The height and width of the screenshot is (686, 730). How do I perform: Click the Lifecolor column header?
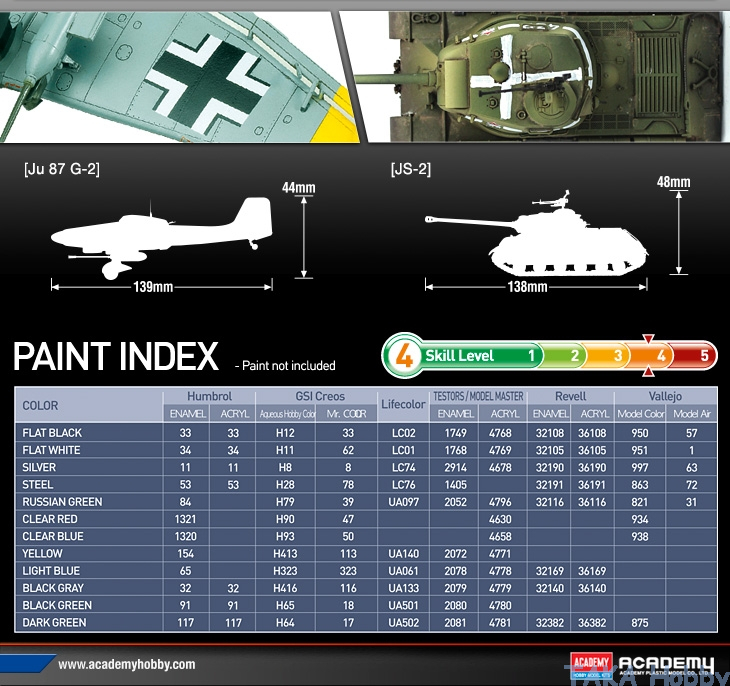pyautogui.click(x=404, y=405)
